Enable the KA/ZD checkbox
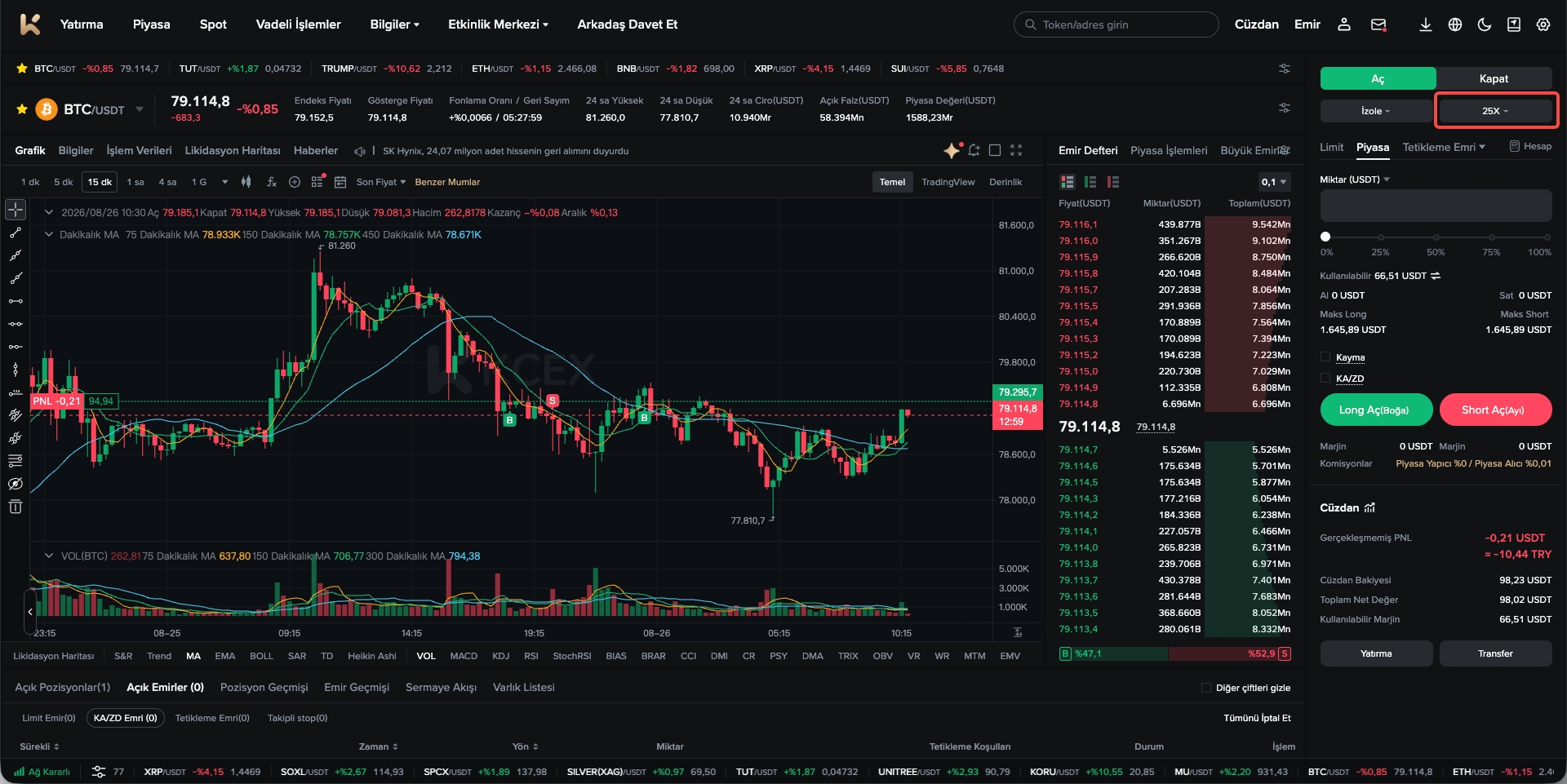 1325,378
